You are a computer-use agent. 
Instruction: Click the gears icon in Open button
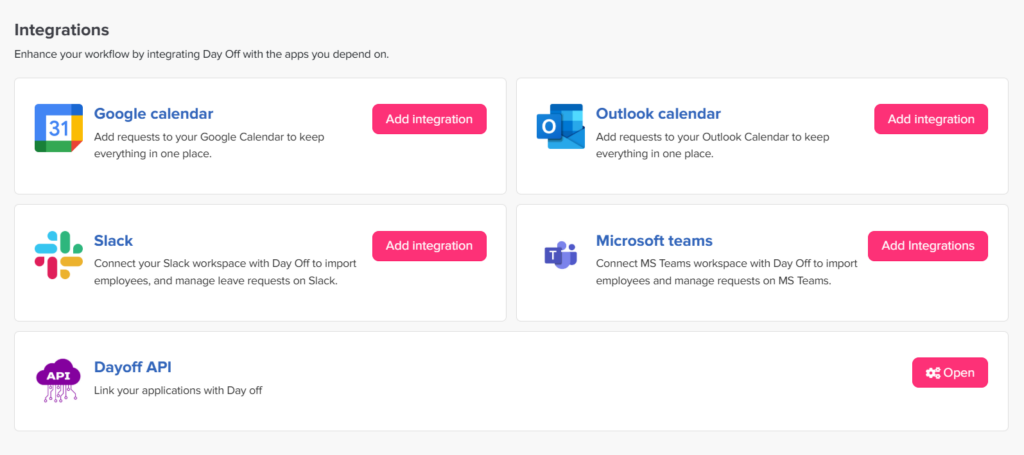tap(933, 373)
